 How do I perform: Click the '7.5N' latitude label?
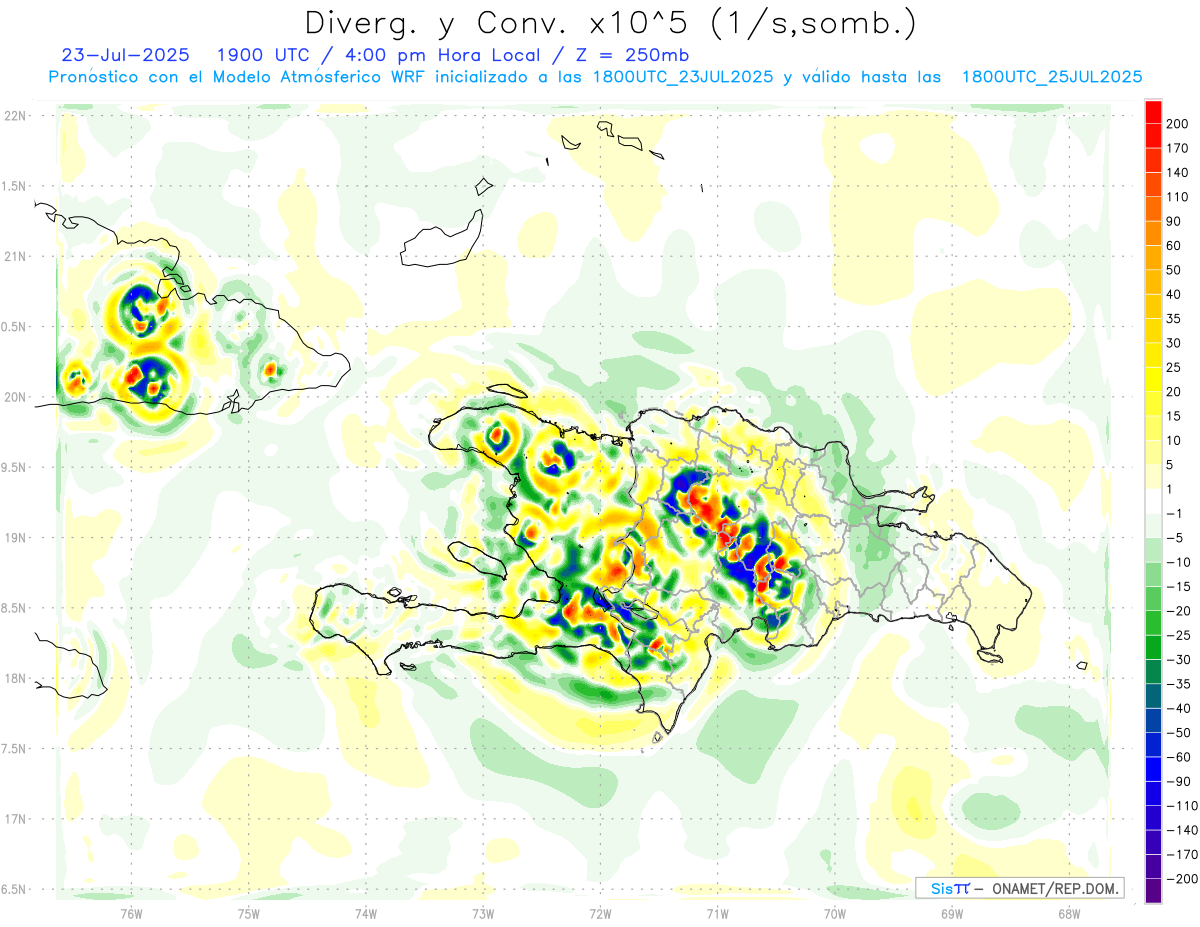pos(15,749)
